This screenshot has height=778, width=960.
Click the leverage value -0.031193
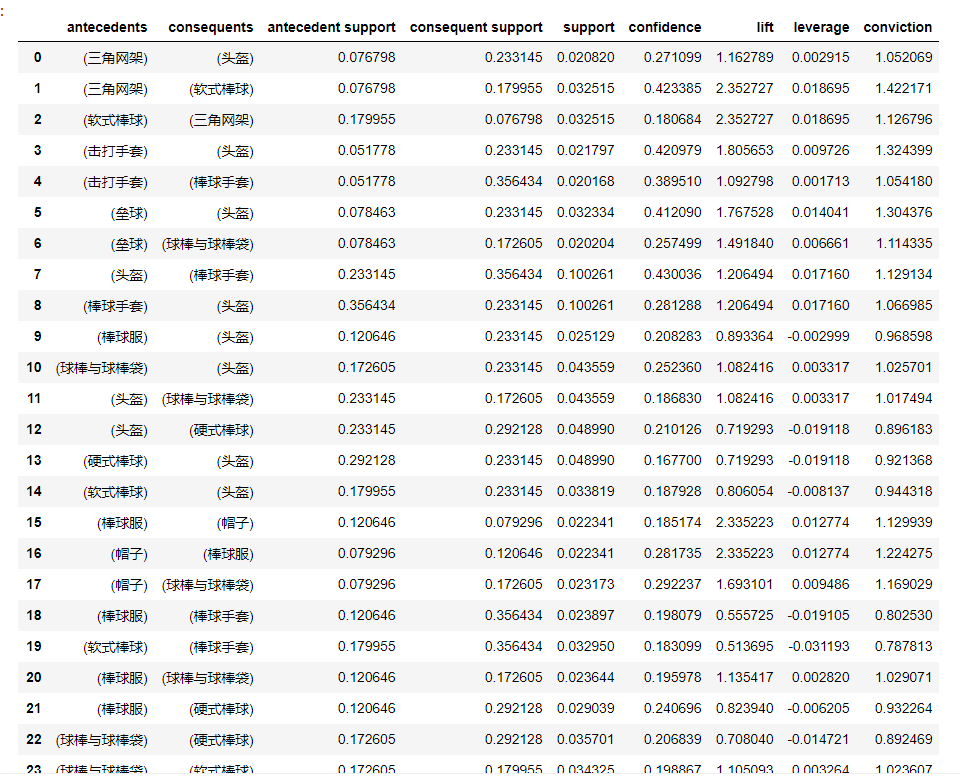(819, 646)
